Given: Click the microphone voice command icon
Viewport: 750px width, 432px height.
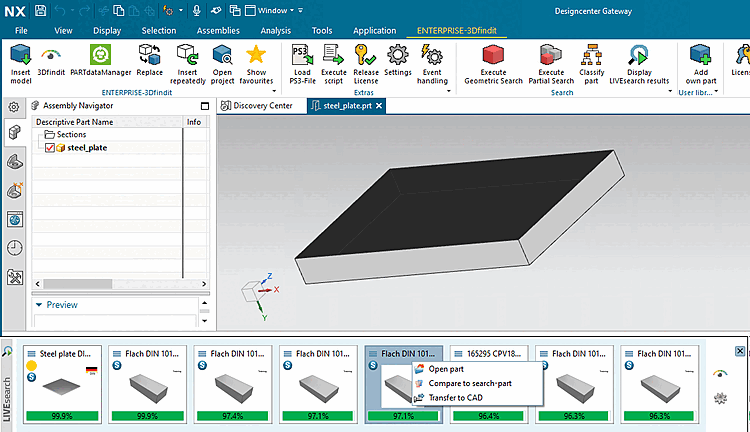Looking at the screenshot, I should [x=196, y=11].
